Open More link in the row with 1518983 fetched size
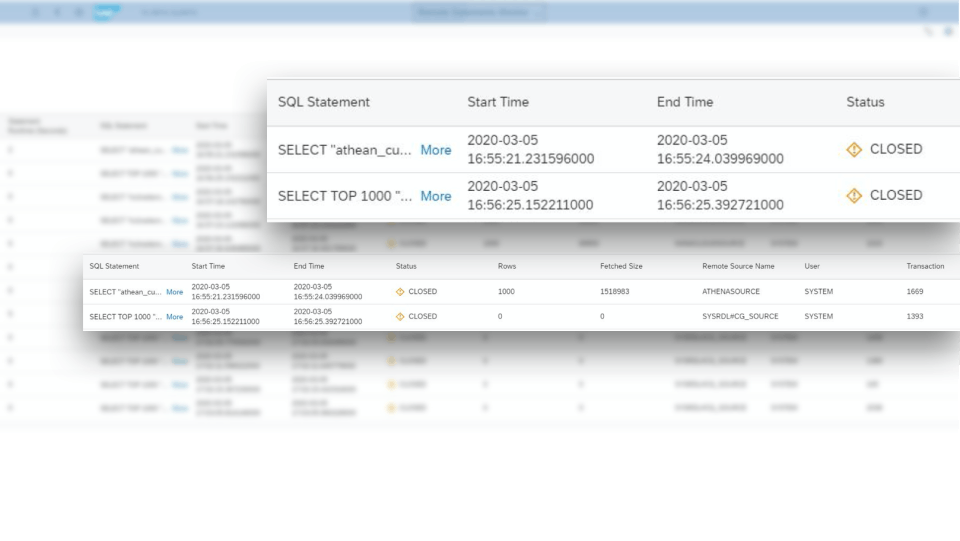Screen dimensions: 960x541 coord(174,292)
